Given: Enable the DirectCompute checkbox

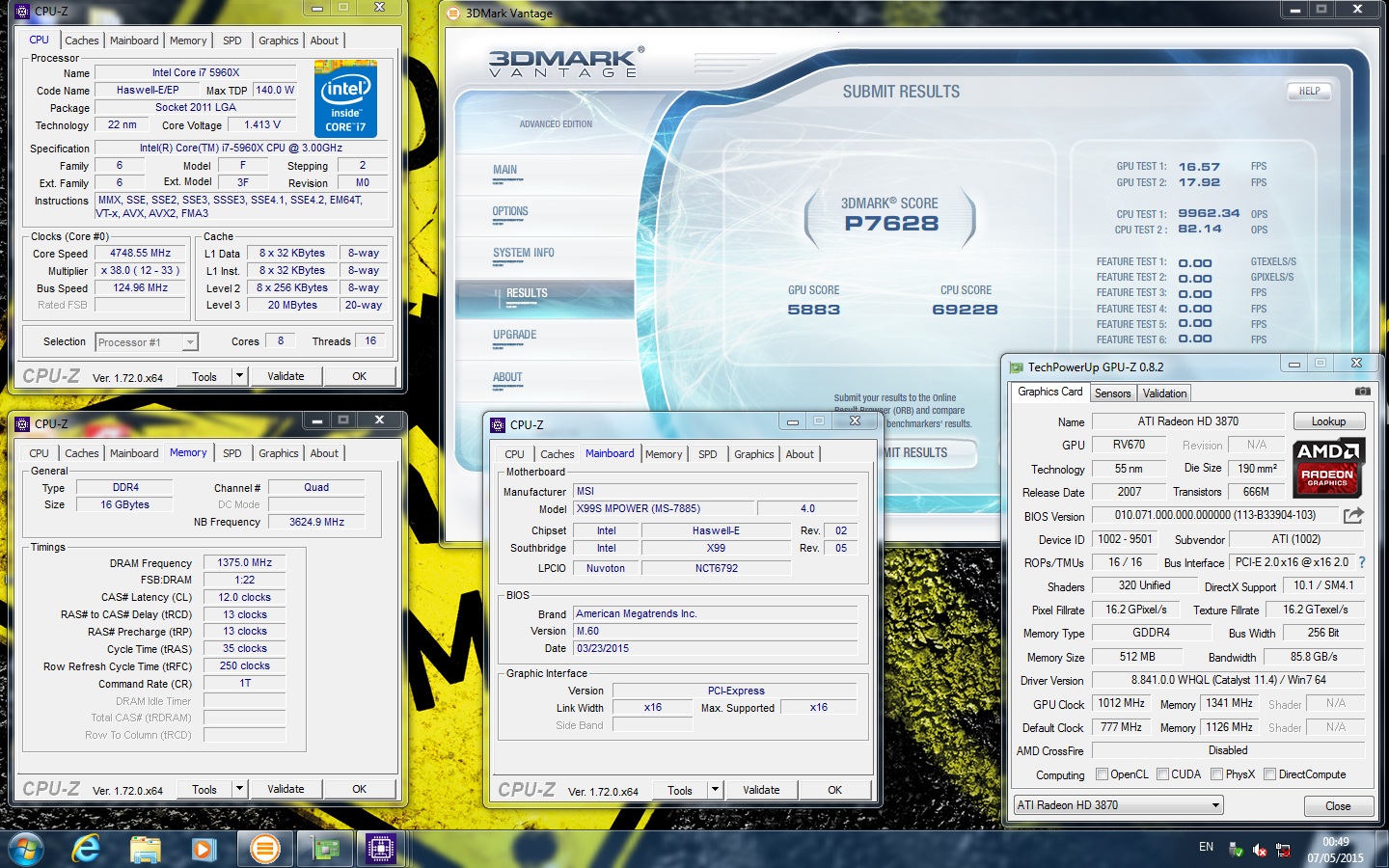Looking at the screenshot, I should tap(1270, 774).
